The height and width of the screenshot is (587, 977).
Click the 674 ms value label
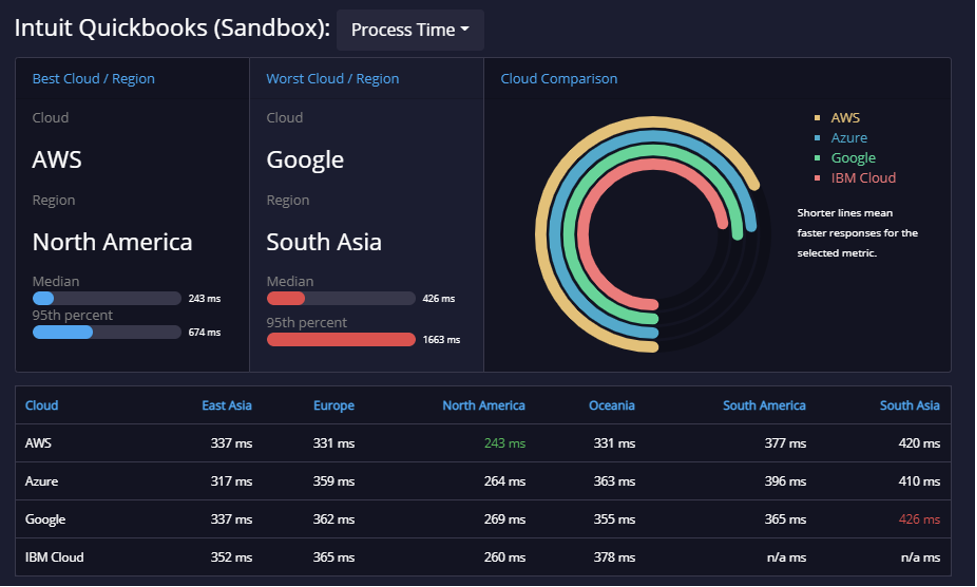pyautogui.click(x=204, y=332)
